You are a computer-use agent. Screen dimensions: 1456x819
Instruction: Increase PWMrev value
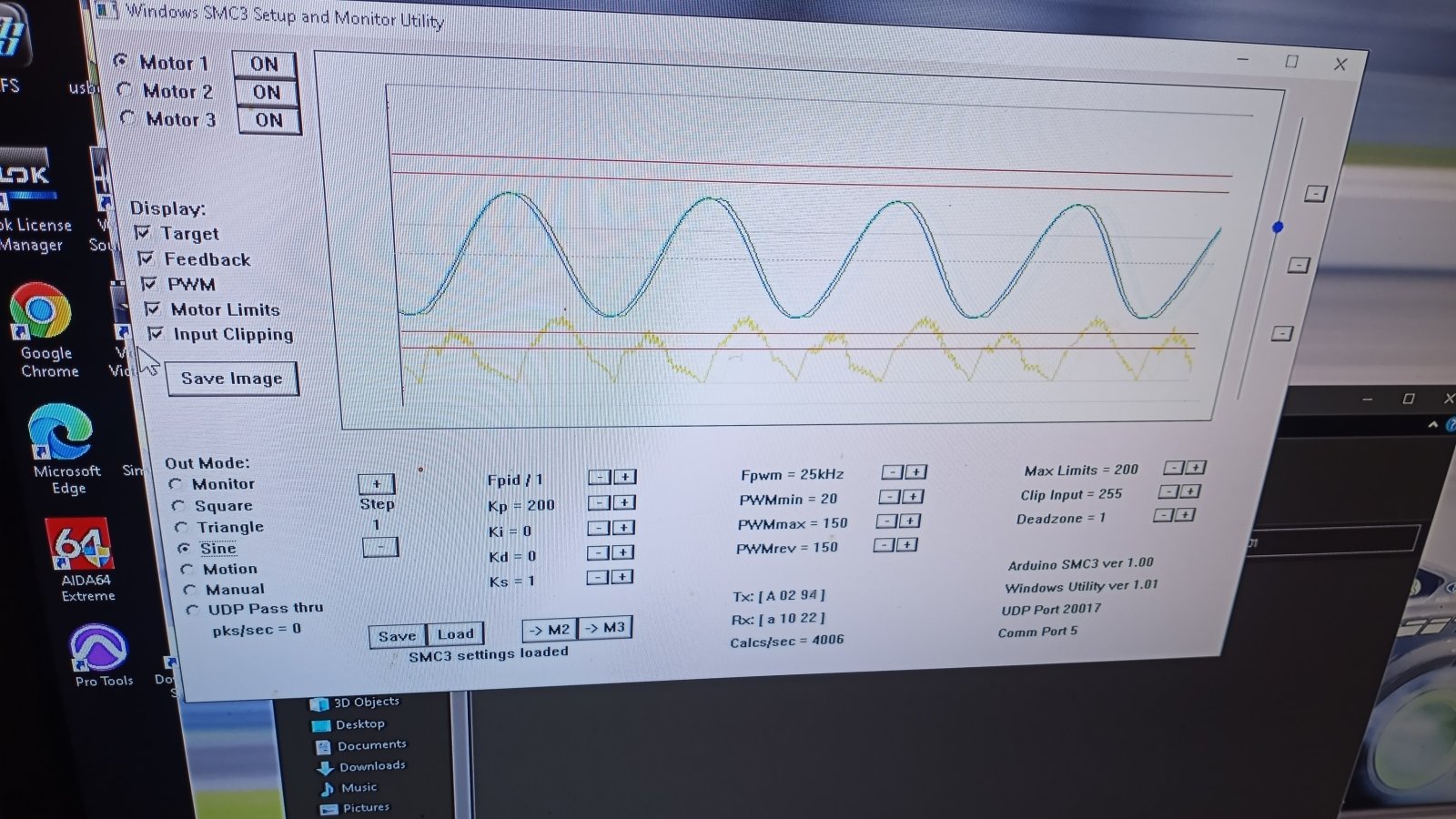[907, 544]
